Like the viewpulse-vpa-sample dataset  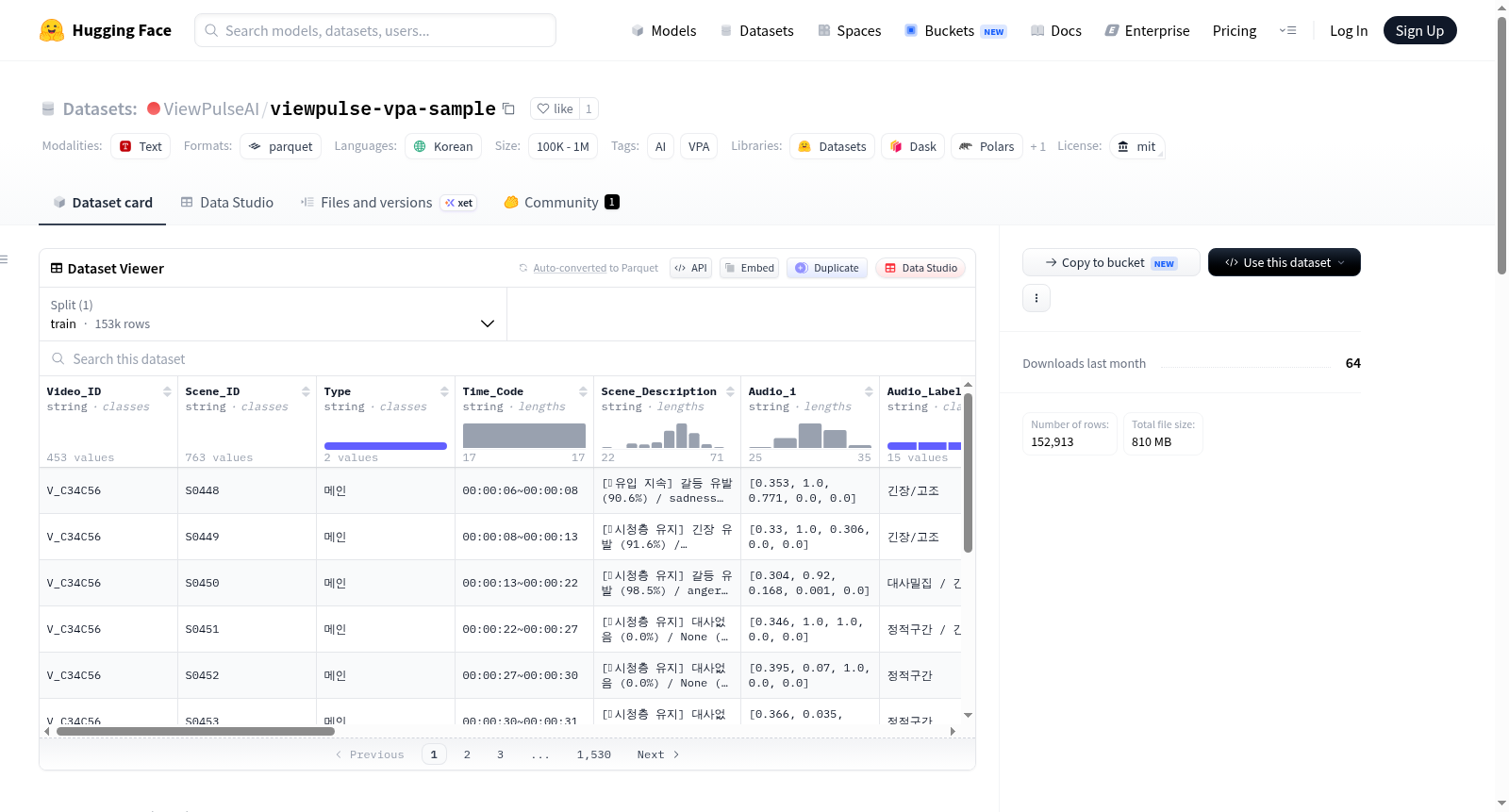pyautogui.click(x=555, y=108)
